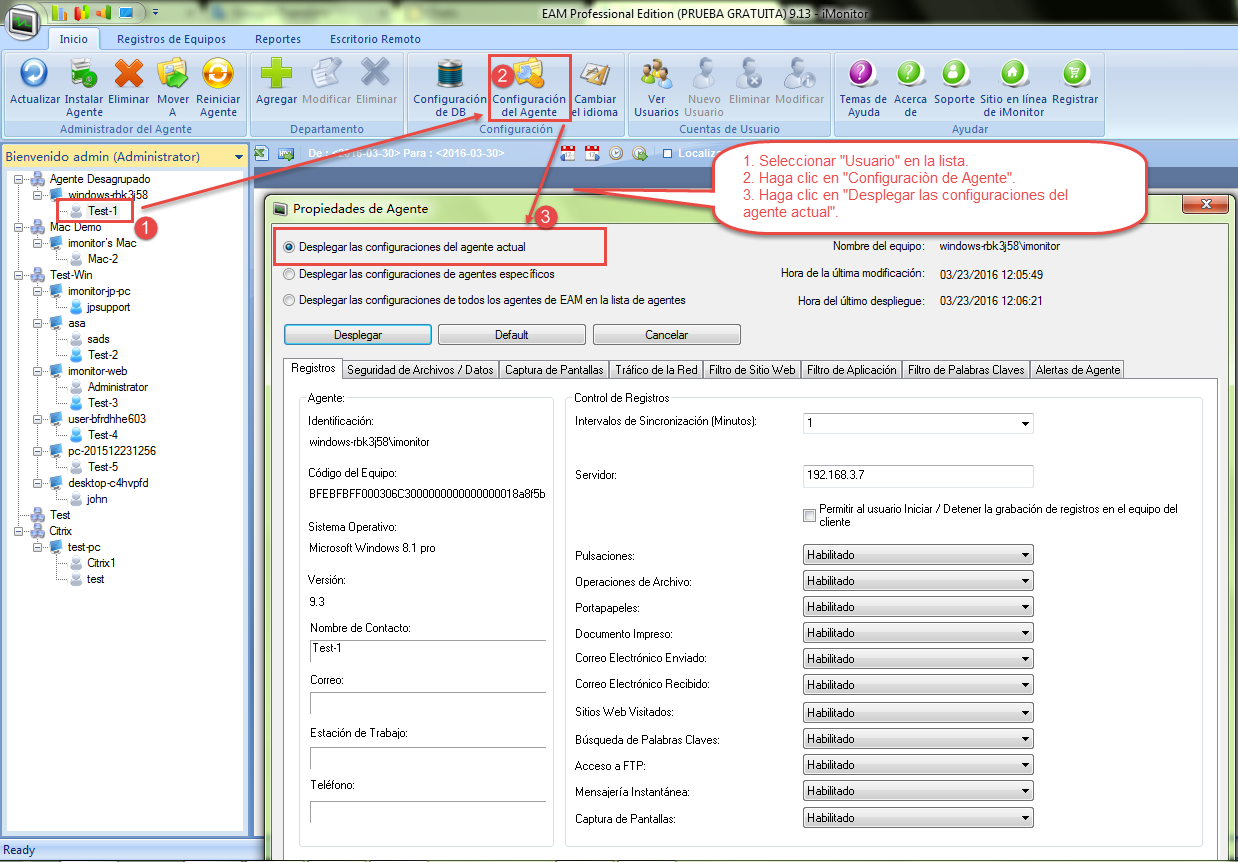This screenshot has width=1238, height=862.
Task: Click the Teléfono input field
Action: (428, 811)
